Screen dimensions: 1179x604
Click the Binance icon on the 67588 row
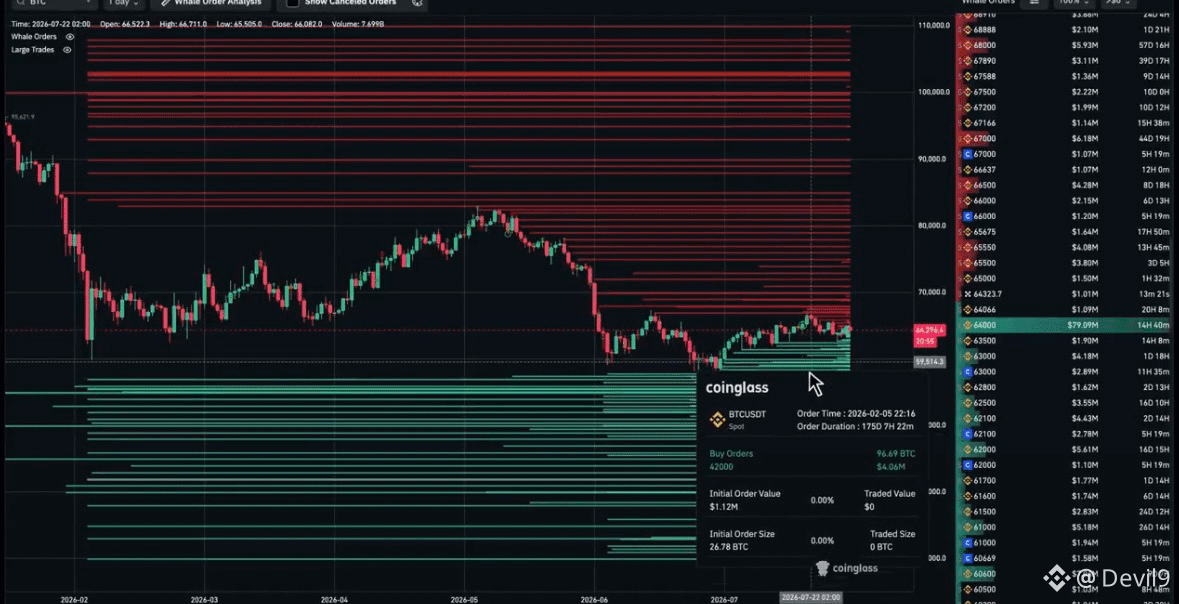pos(968,76)
